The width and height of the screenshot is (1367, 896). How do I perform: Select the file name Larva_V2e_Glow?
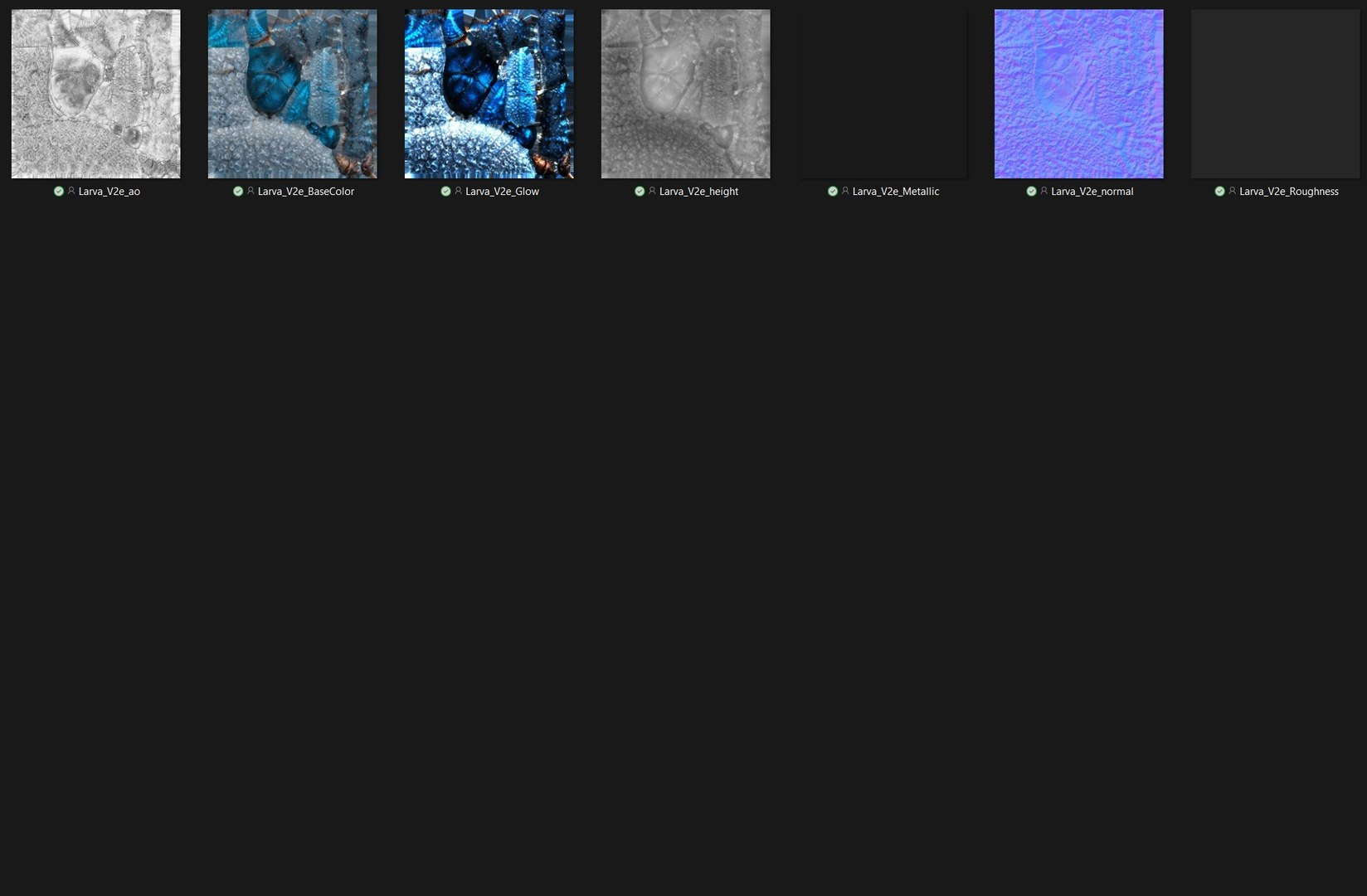(x=502, y=192)
